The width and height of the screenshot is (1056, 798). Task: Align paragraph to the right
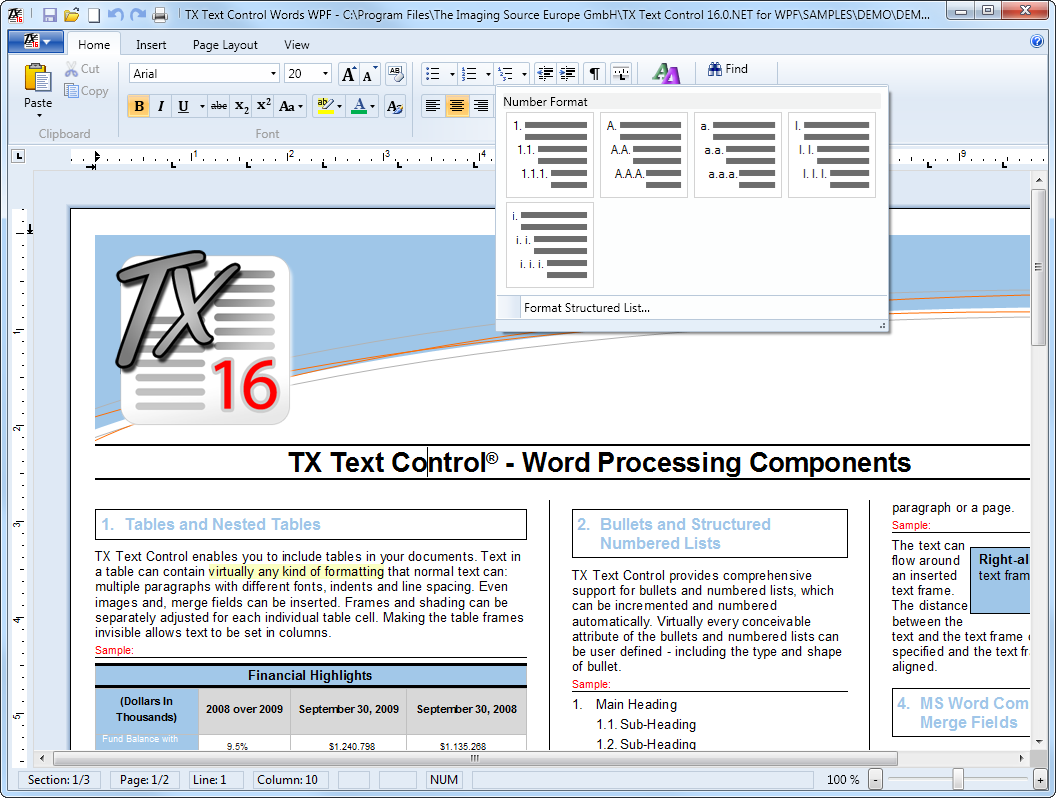point(481,106)
